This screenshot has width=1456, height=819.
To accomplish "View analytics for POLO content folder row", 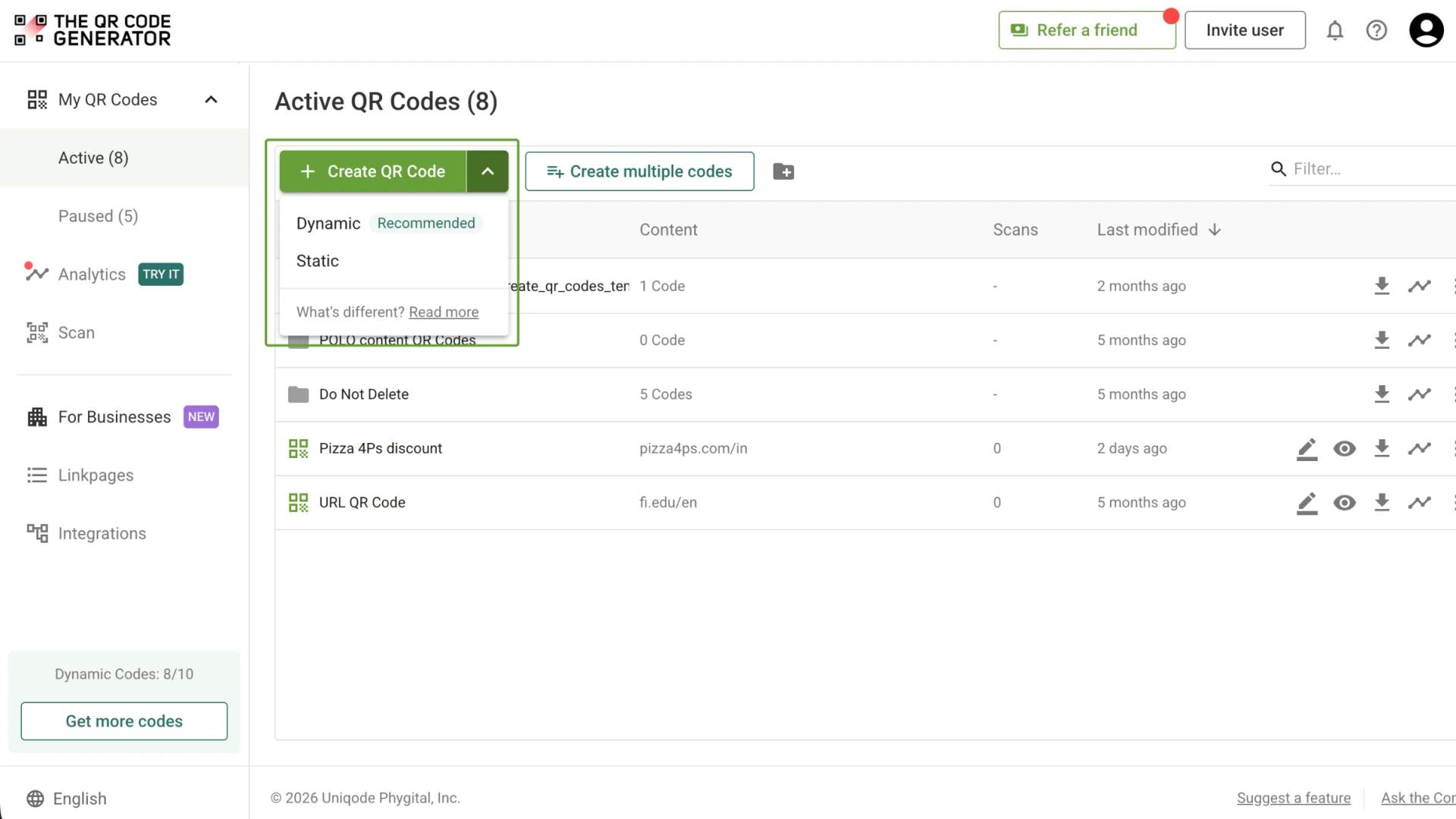I will [x=1420, y=340].
